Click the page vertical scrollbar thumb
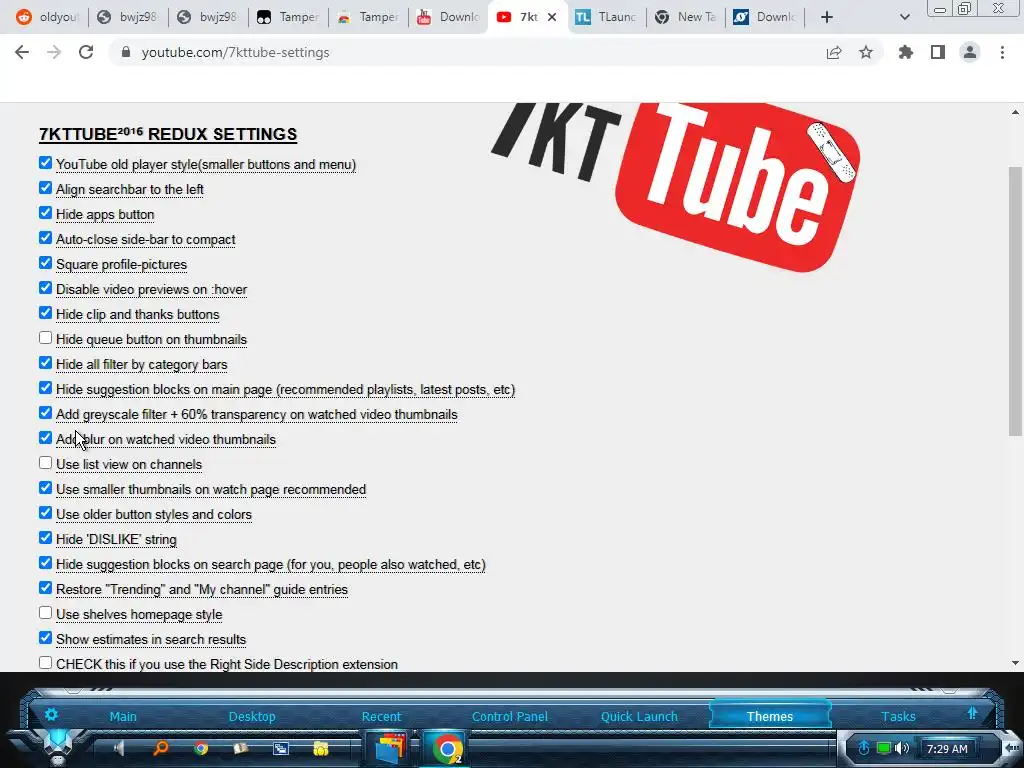Screen dimensions: 1024x768 (x=1015, y=301)
